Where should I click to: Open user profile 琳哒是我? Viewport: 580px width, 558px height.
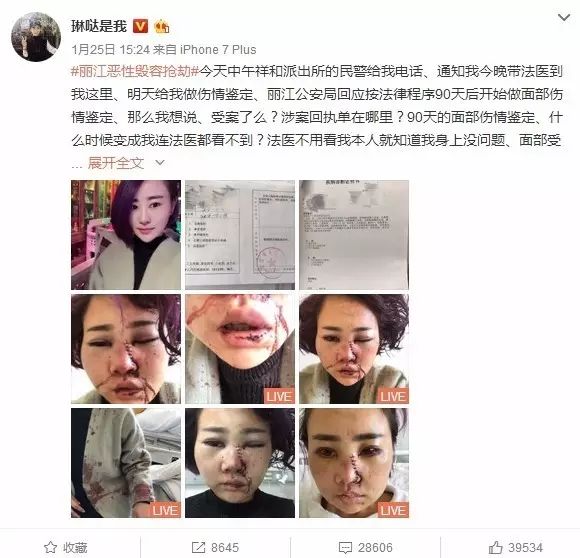point(99,26)
